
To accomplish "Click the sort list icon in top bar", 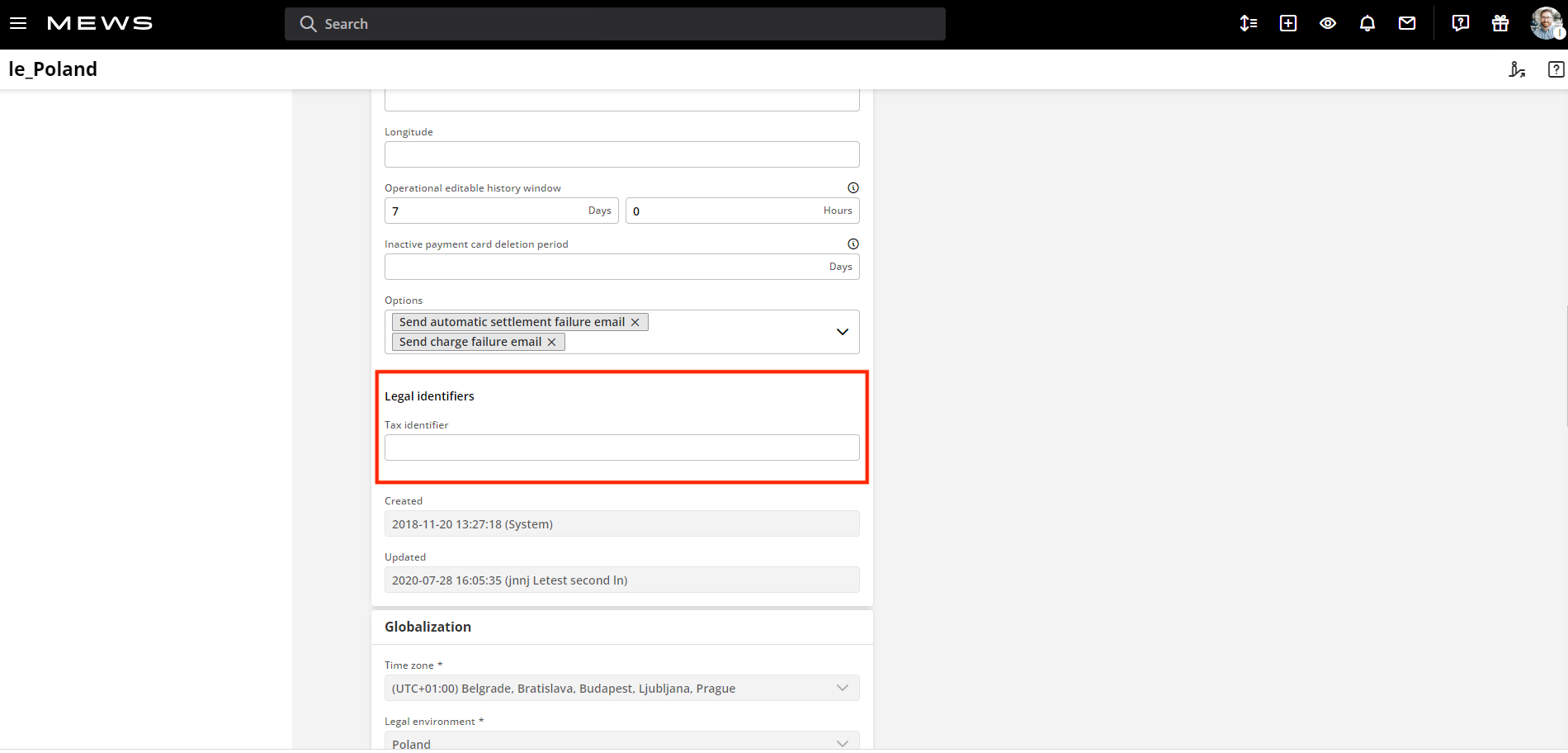I will coord(1248,23).
